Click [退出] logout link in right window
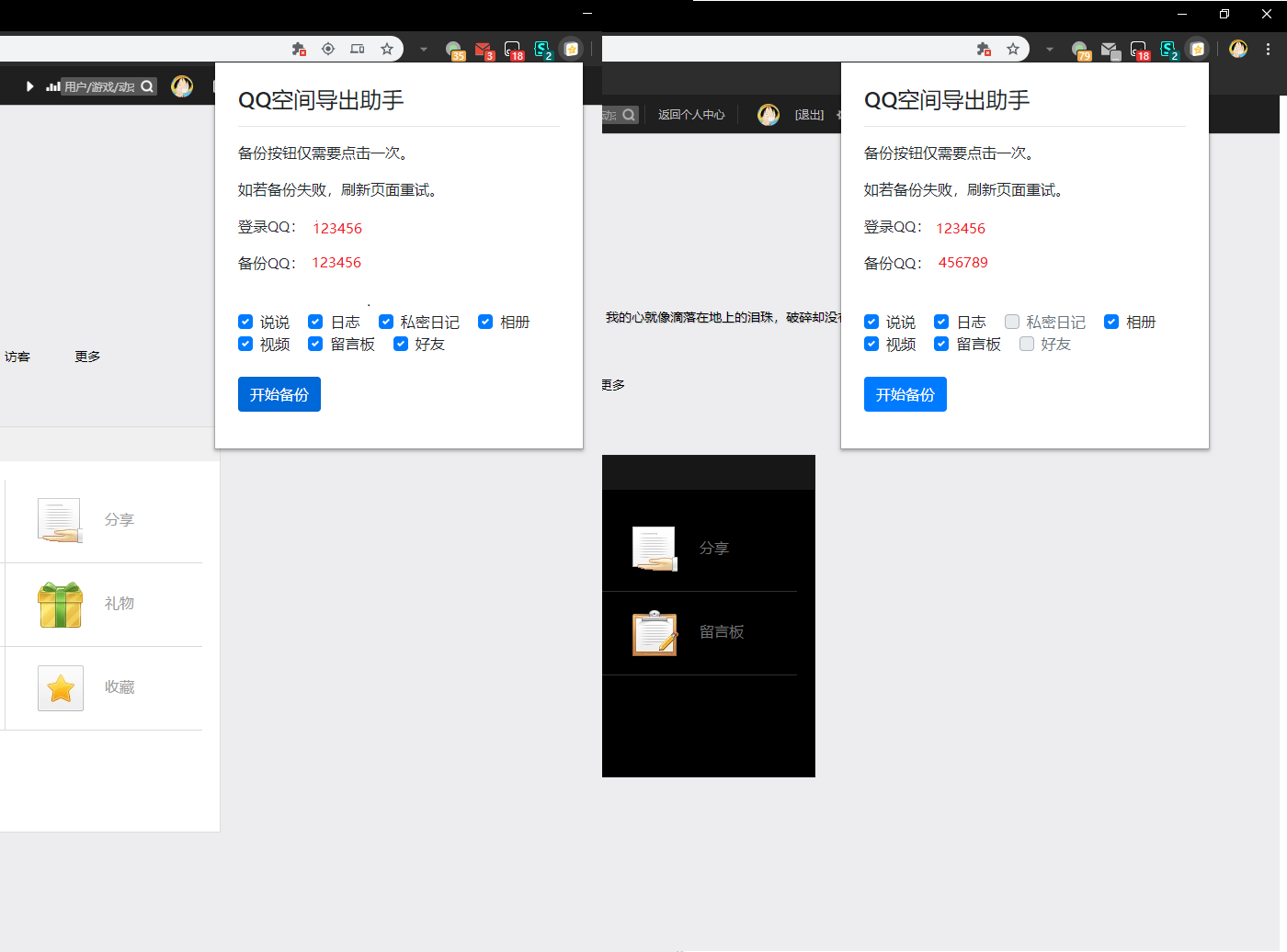Viewport: 1287px width, 952px height. (x=809, y=115)
